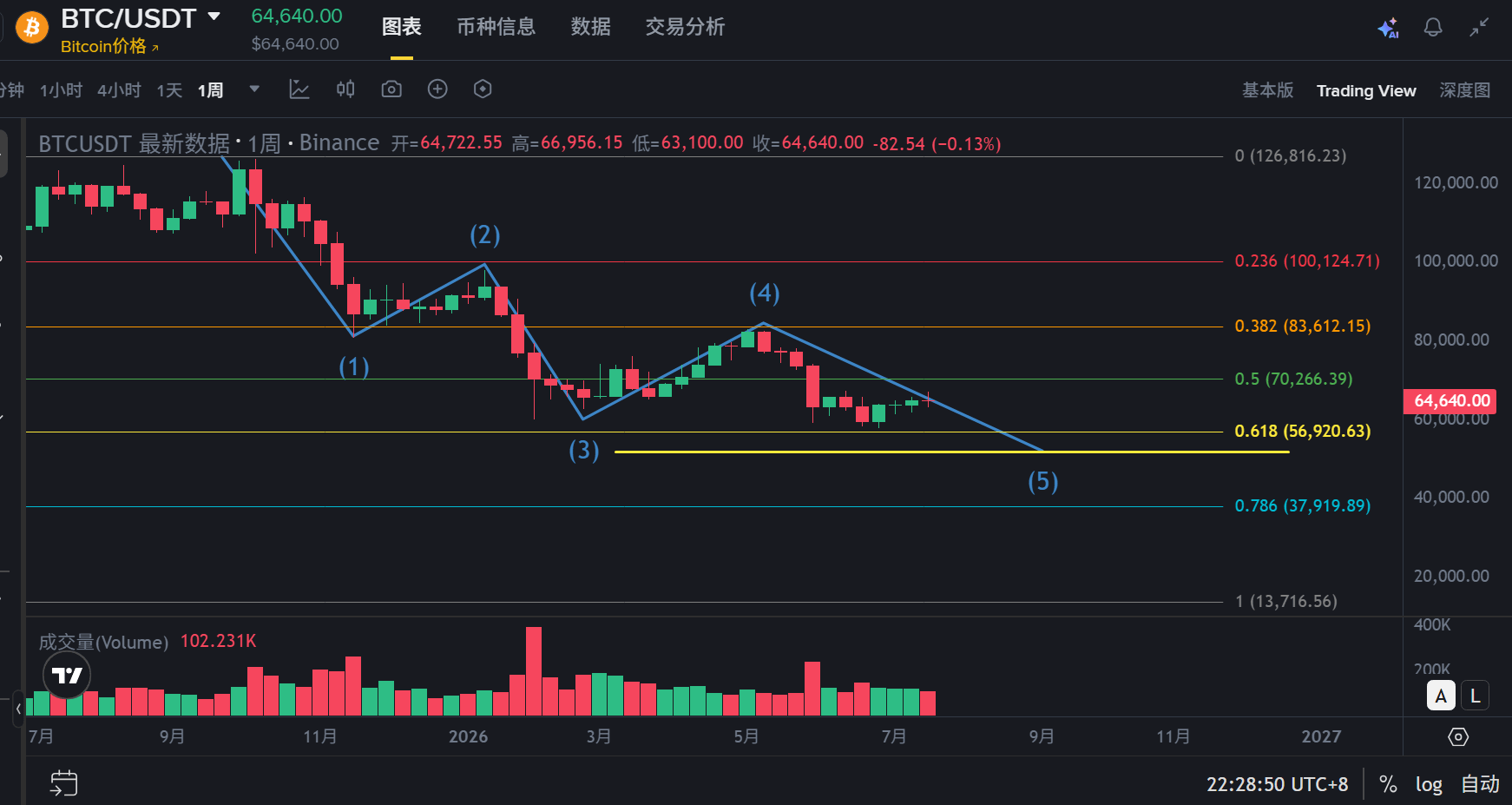Toggle log scale with the L button
The height and width of the screenshot is (805, 1512).
click(1476, 696)
